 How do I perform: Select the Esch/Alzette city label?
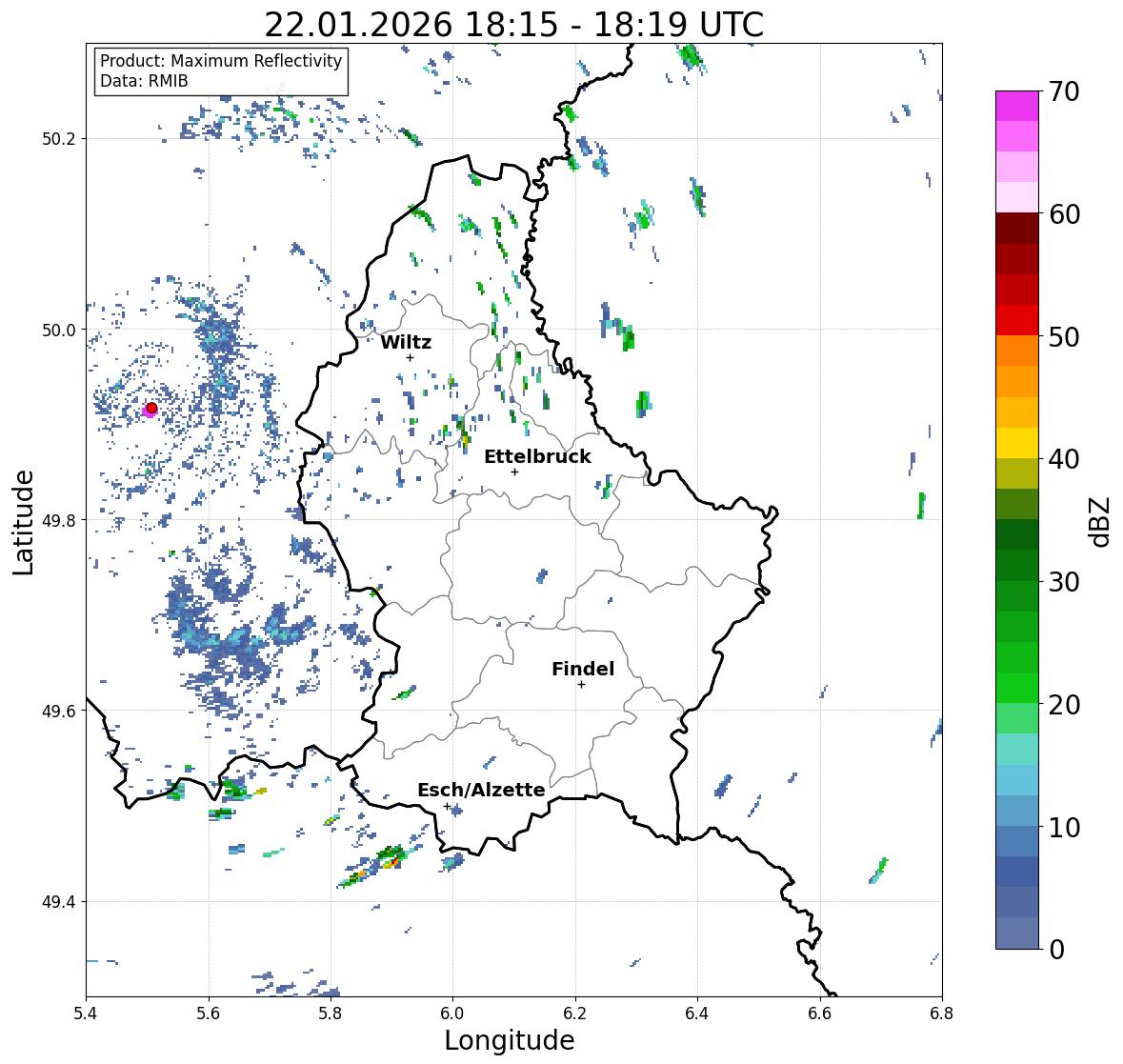pyautogui.click(x=481, y=790)
